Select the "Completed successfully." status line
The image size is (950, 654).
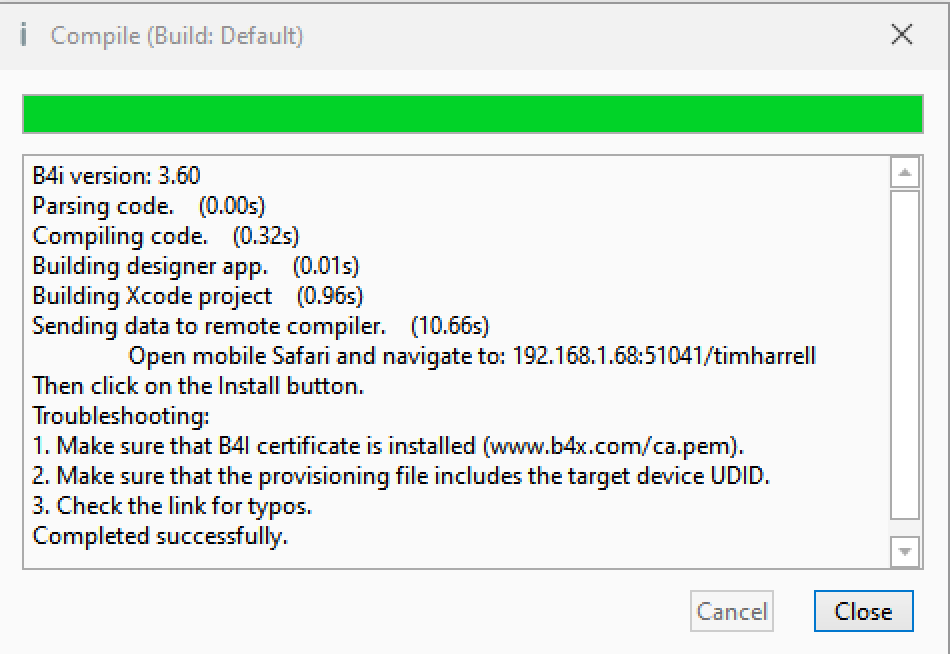[160, 536]
